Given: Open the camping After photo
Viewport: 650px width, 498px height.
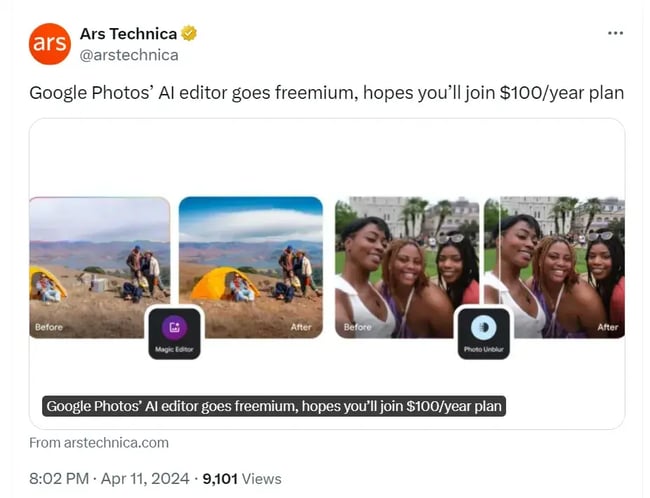Looking at the screenshot, I should point(251,266).
